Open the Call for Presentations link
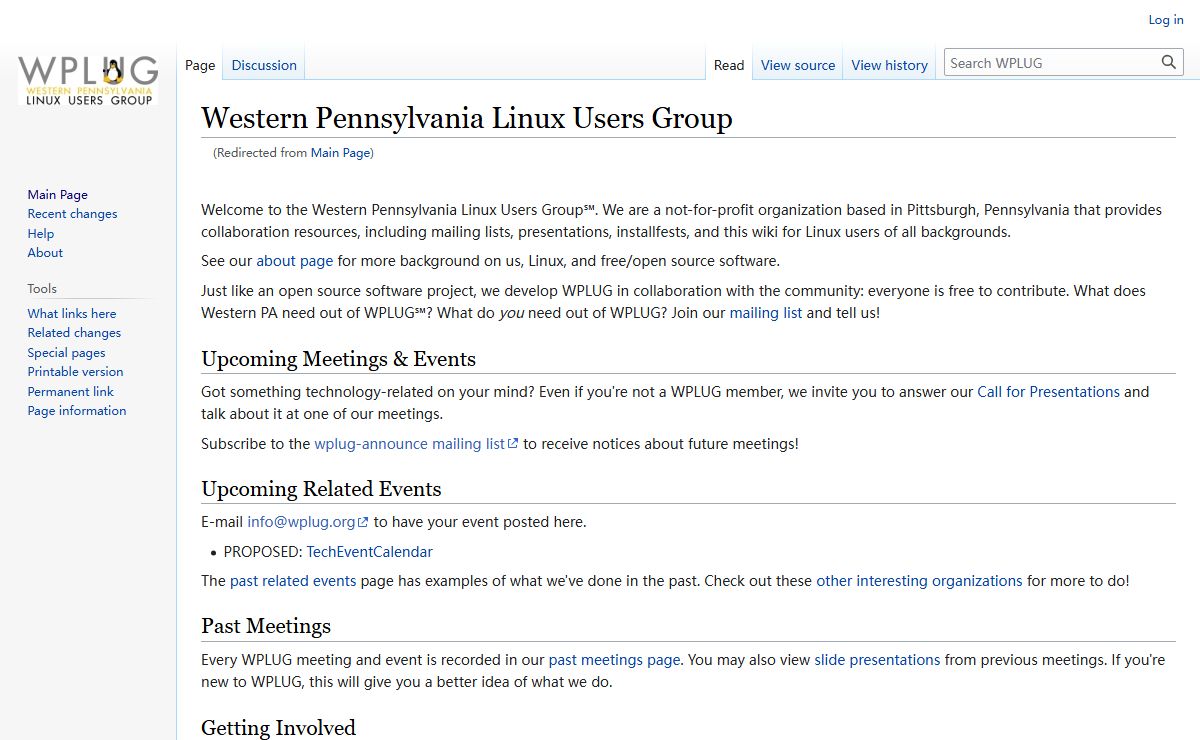Viewport: 1200px width, 740px height. 1048,392
